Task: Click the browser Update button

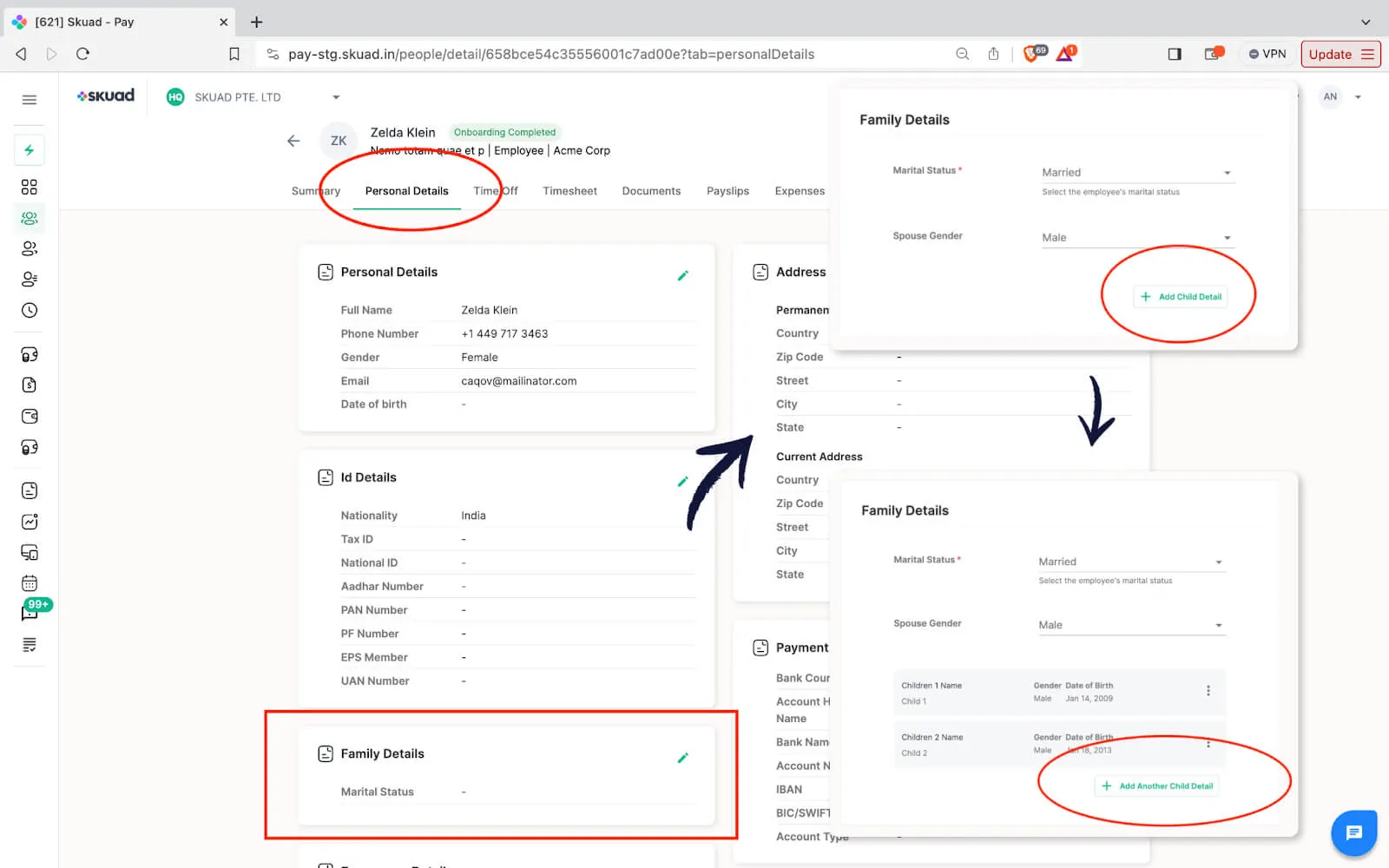Action: pos(1340,54)
